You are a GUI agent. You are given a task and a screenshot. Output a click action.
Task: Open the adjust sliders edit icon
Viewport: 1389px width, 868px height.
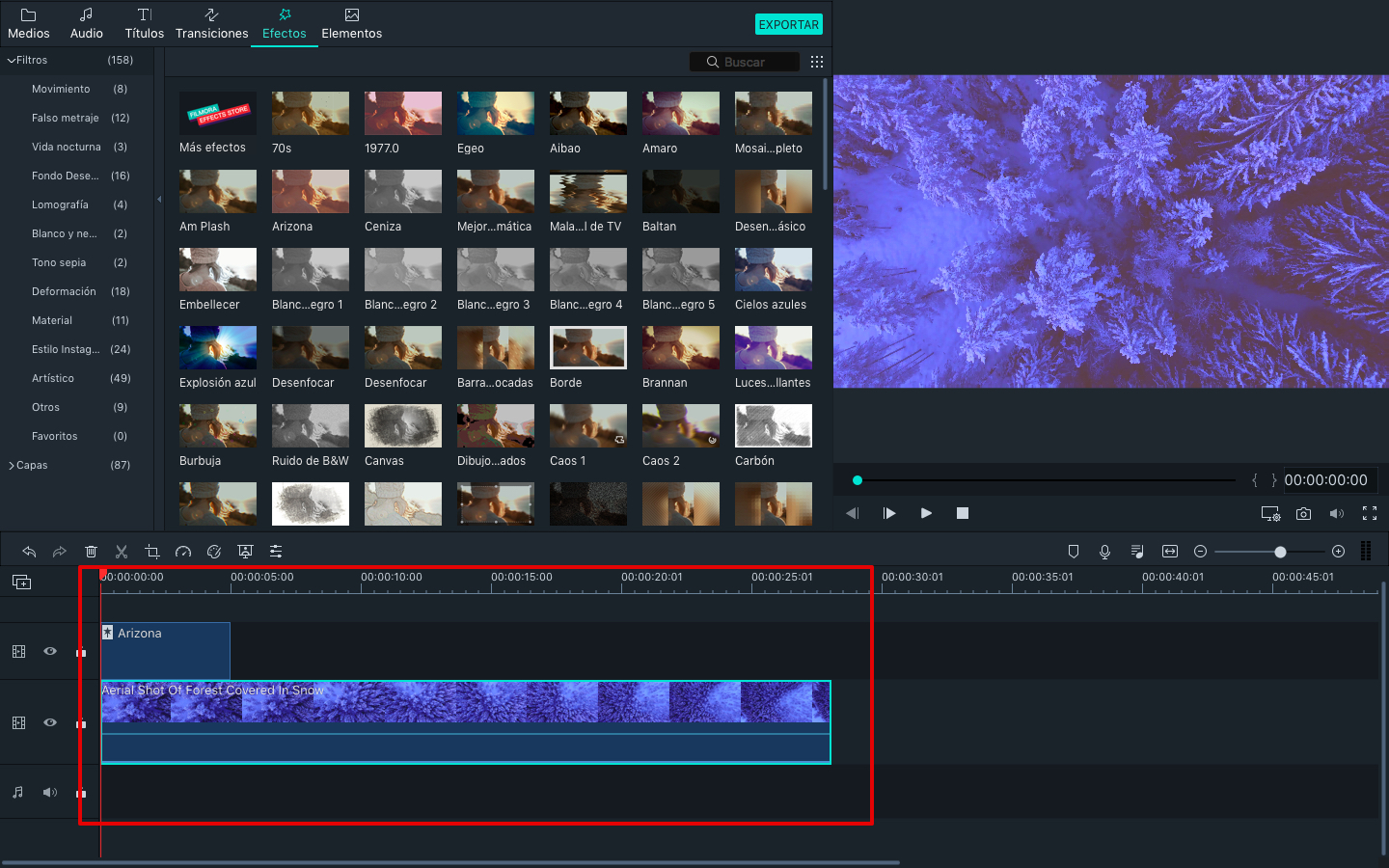[276, 552]
